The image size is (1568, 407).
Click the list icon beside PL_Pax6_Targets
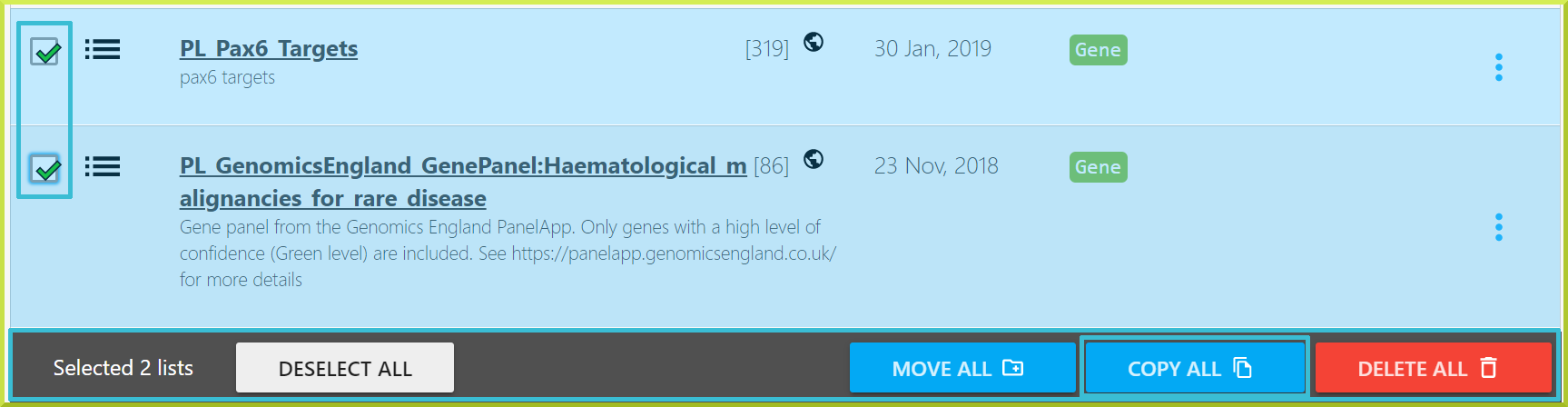tap(103, 49)
